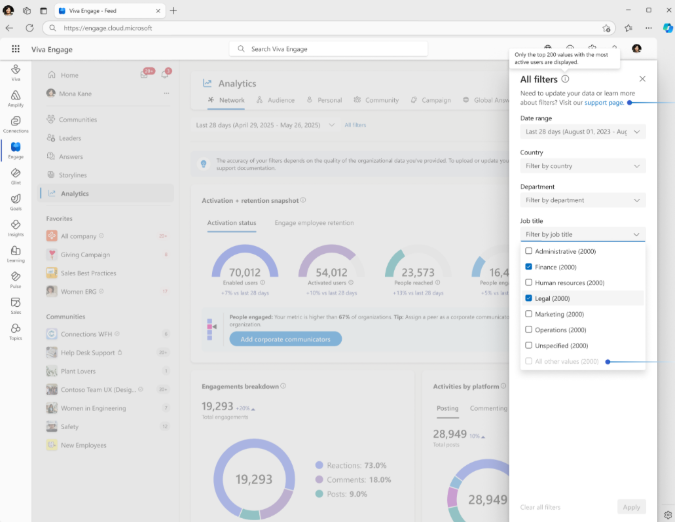Open the app launcher waffle icon
The width and height of the screenshot is (675, 522).
pyautogui.click(x=15, y=49)
